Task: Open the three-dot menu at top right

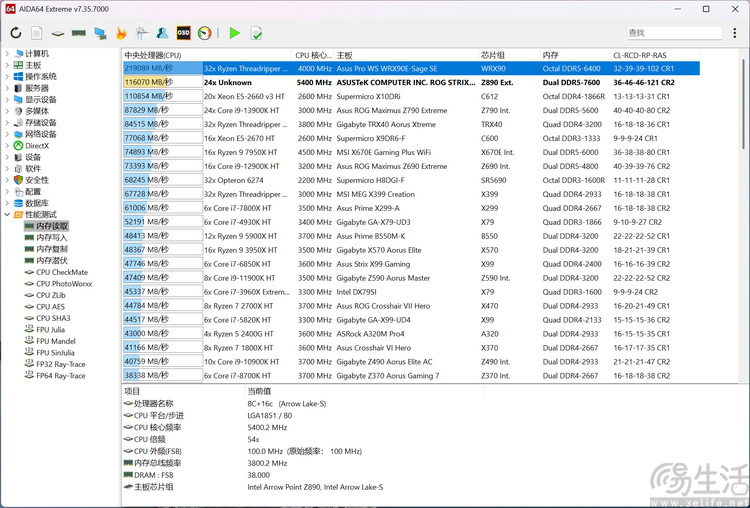Action: (x=735, y=33)
